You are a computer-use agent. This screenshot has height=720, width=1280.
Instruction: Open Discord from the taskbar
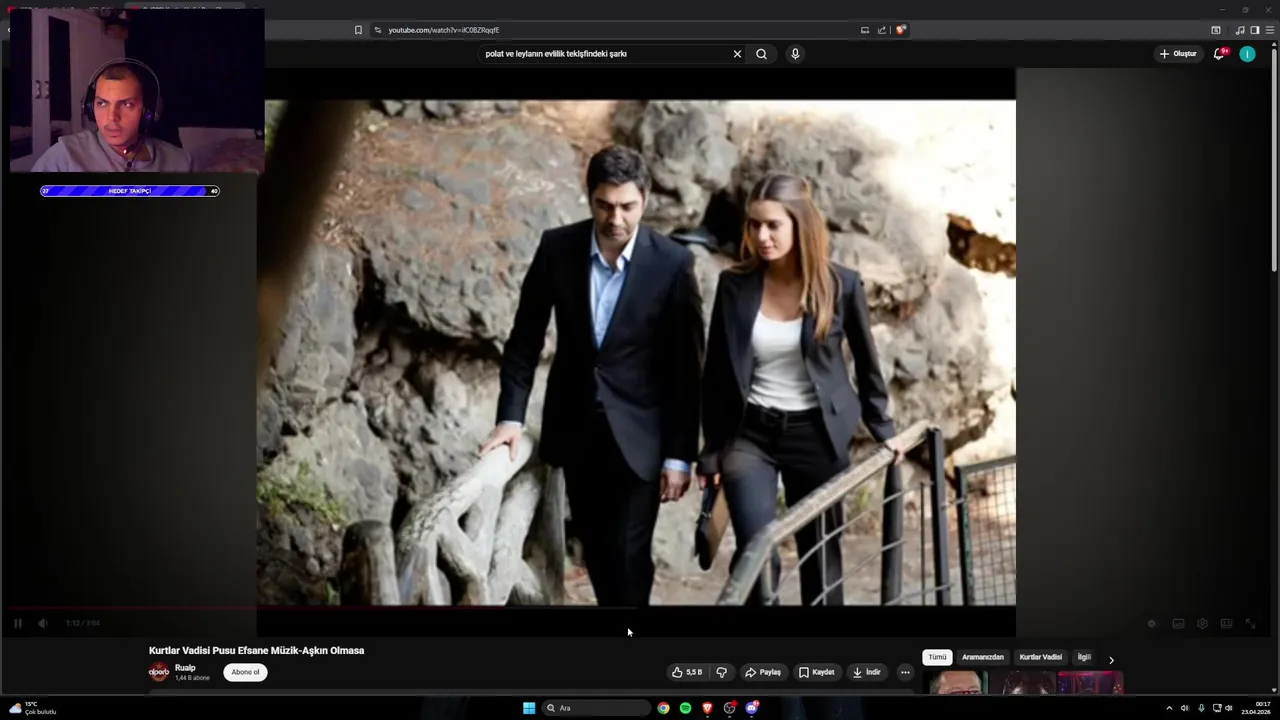coord(752,708)
